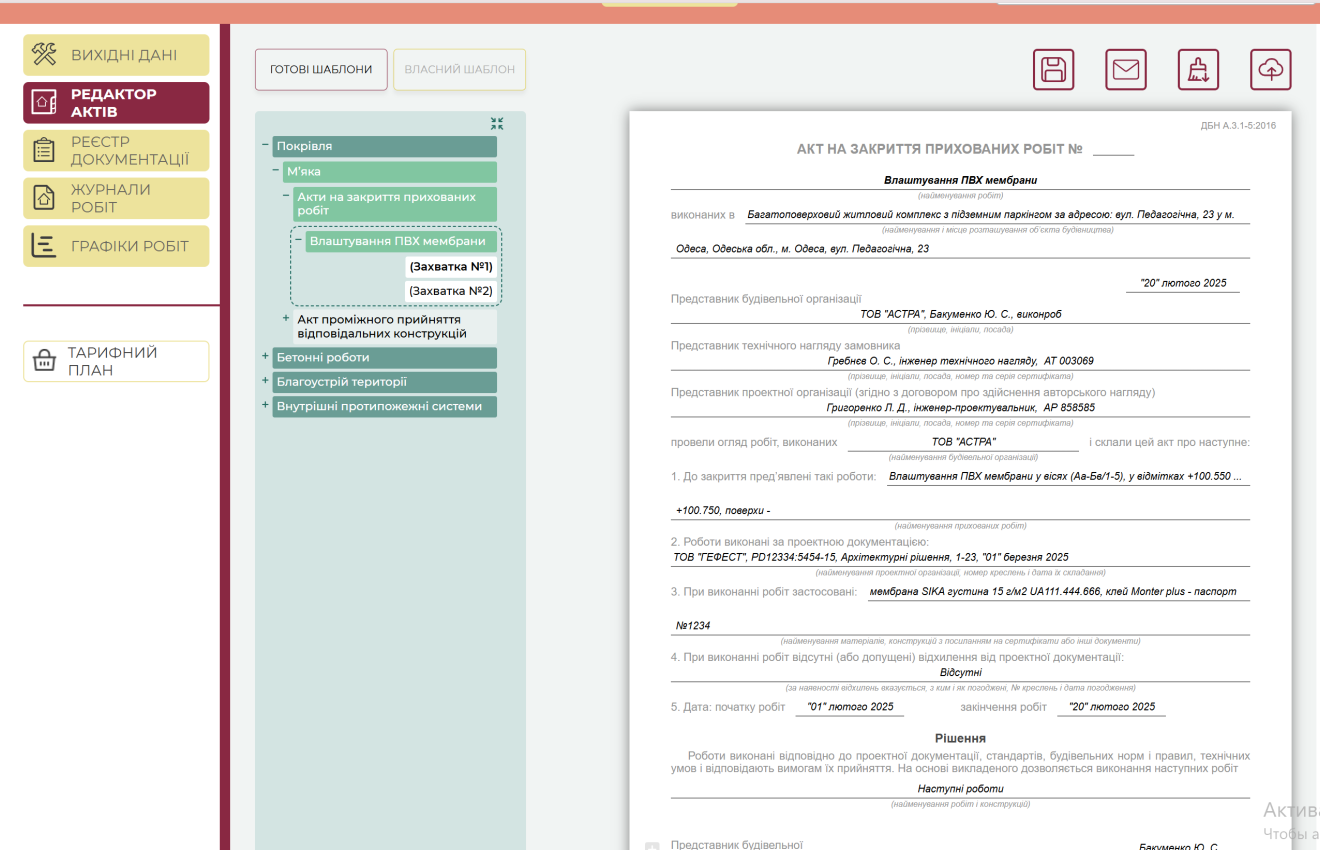Screen dimensions: 1320x850
Task: Expand Внутрішні протипожежні системи node
Action: point(265,406)
